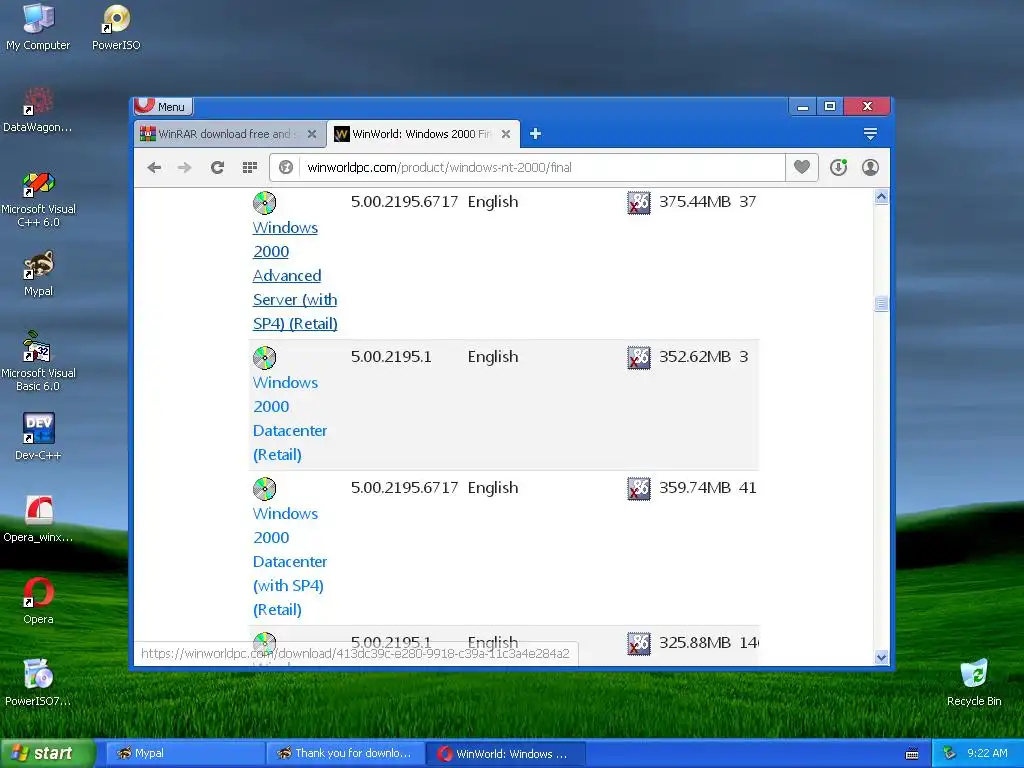Click the 375.44MB size value
1024x768 pixels.
coord(695,202)
